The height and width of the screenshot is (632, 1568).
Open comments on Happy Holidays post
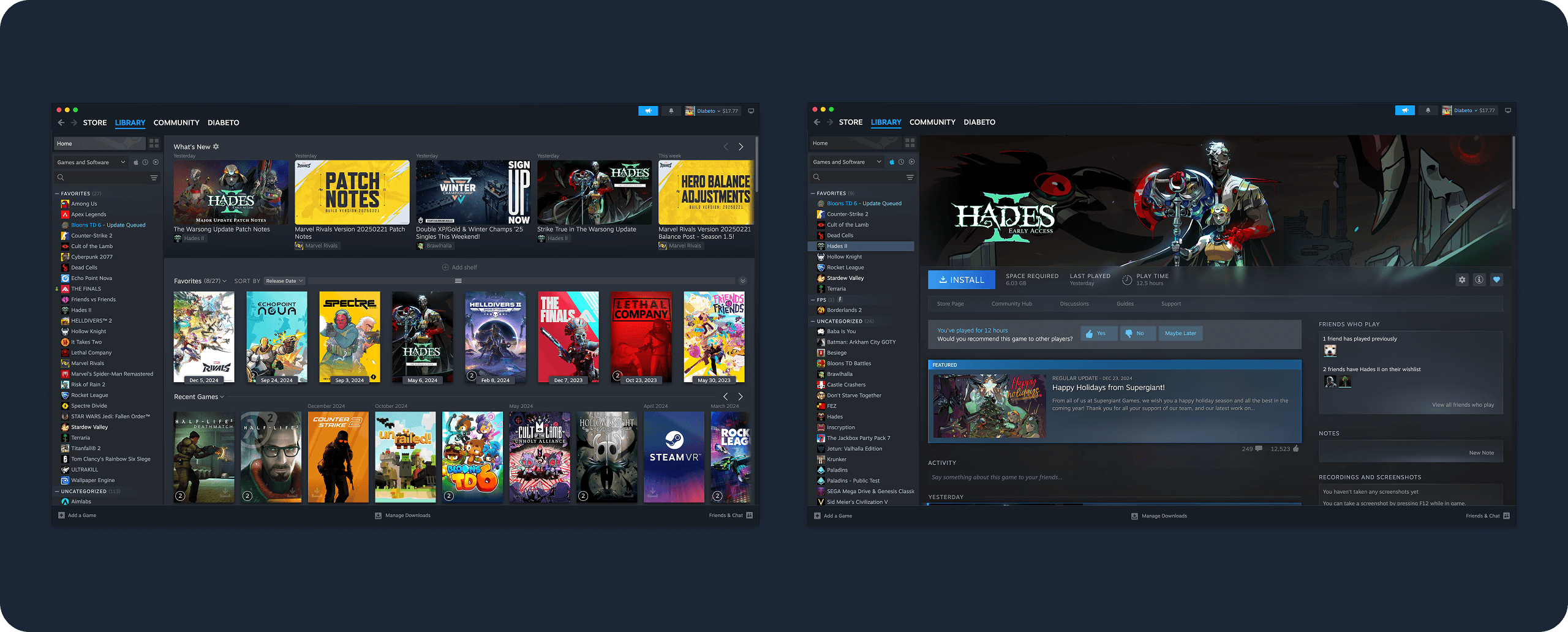[1259, 449]
